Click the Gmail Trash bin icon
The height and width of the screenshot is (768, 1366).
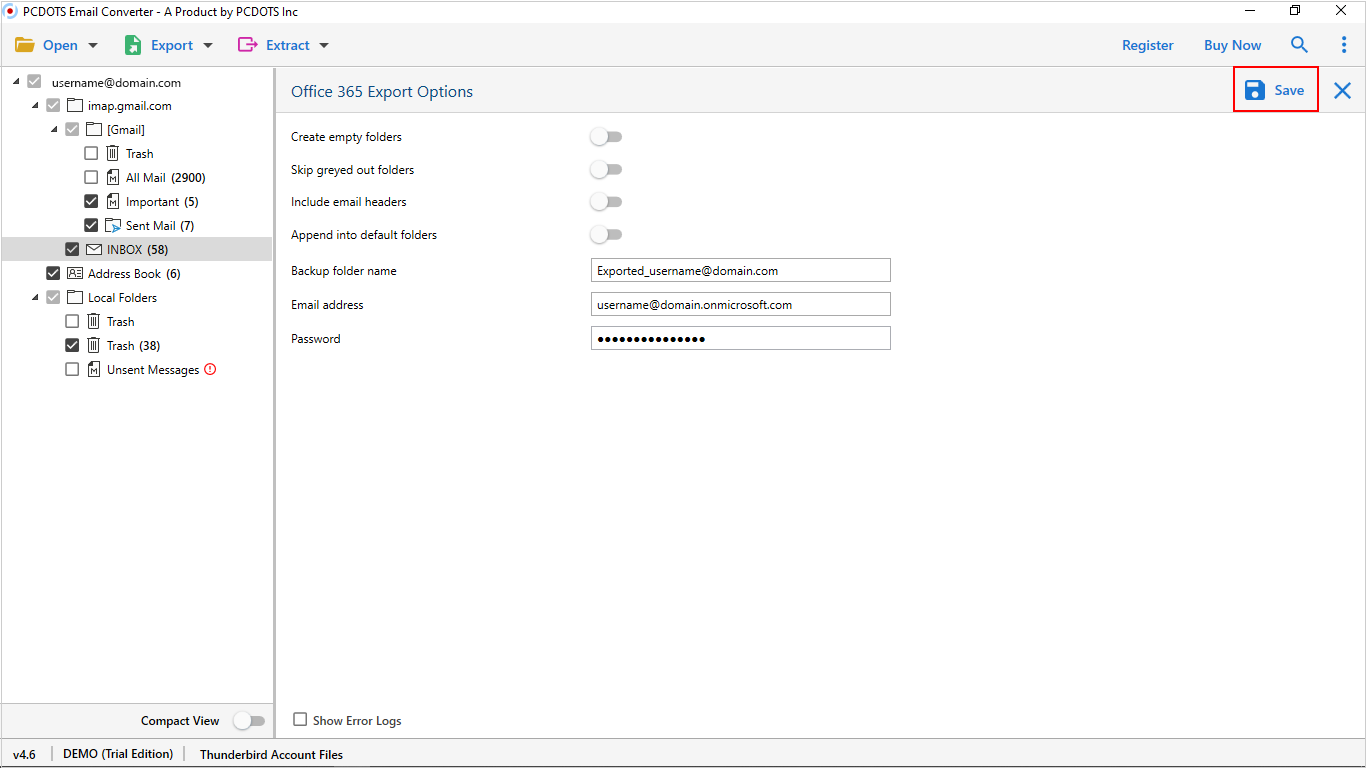point(112,153)
